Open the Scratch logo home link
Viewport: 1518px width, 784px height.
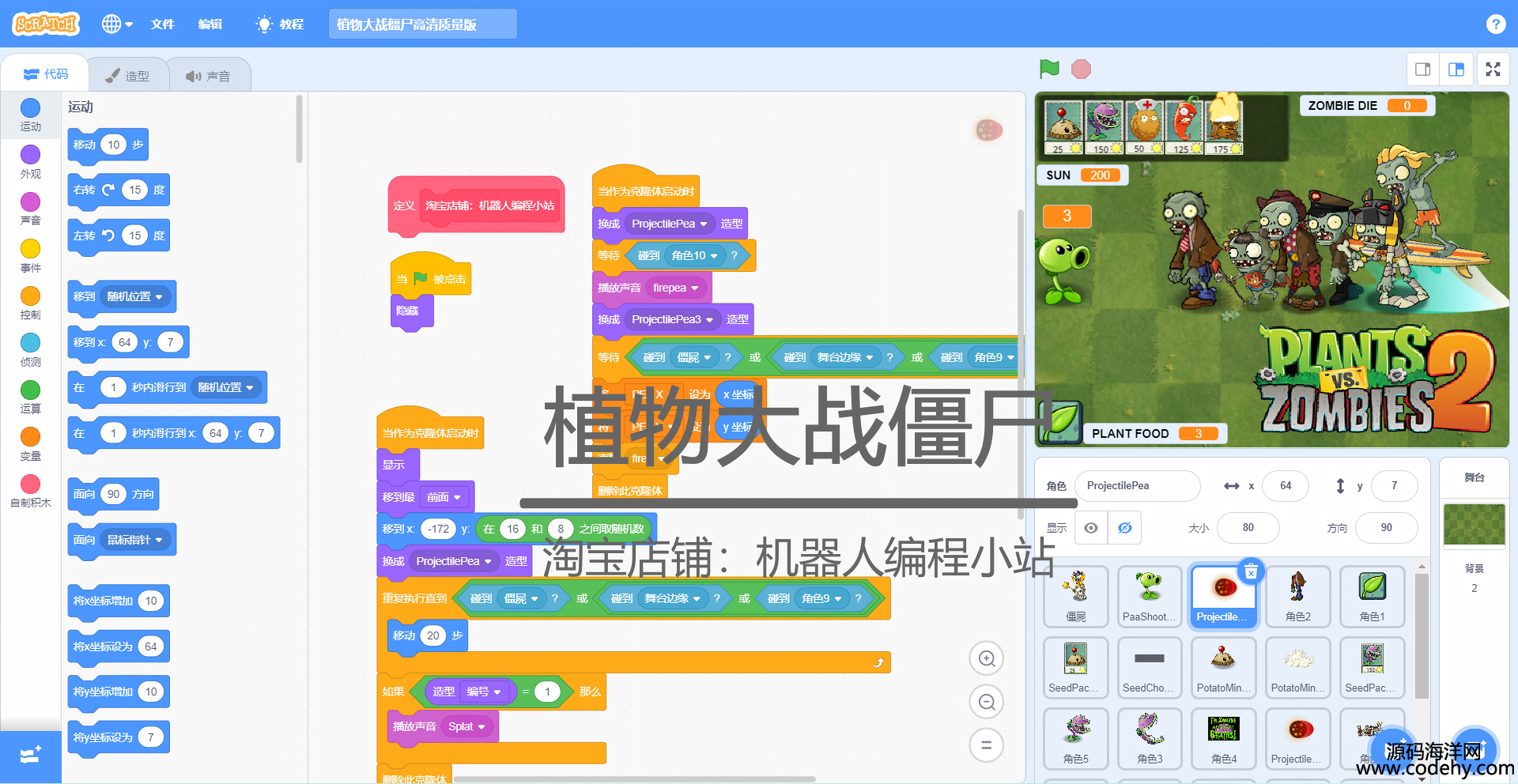coord(46,24)
